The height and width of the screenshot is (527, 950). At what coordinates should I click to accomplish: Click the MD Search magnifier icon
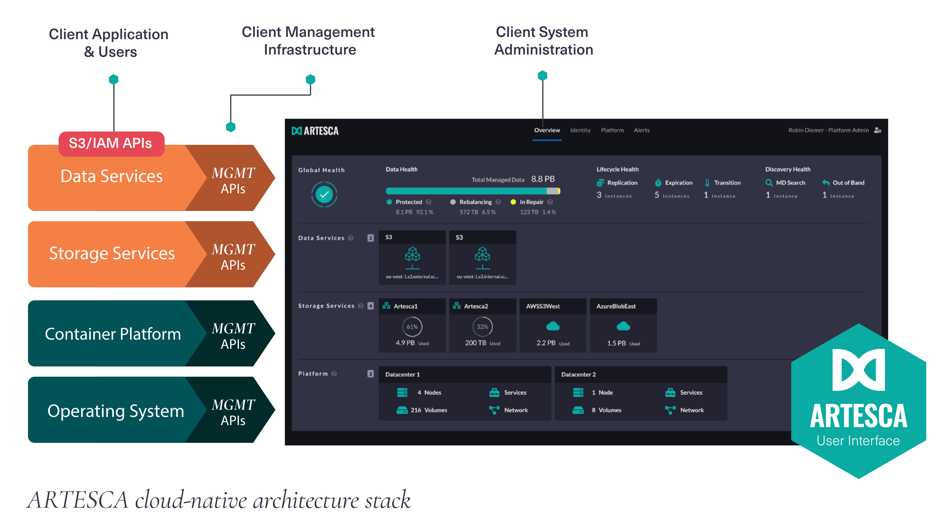[769, 182]
